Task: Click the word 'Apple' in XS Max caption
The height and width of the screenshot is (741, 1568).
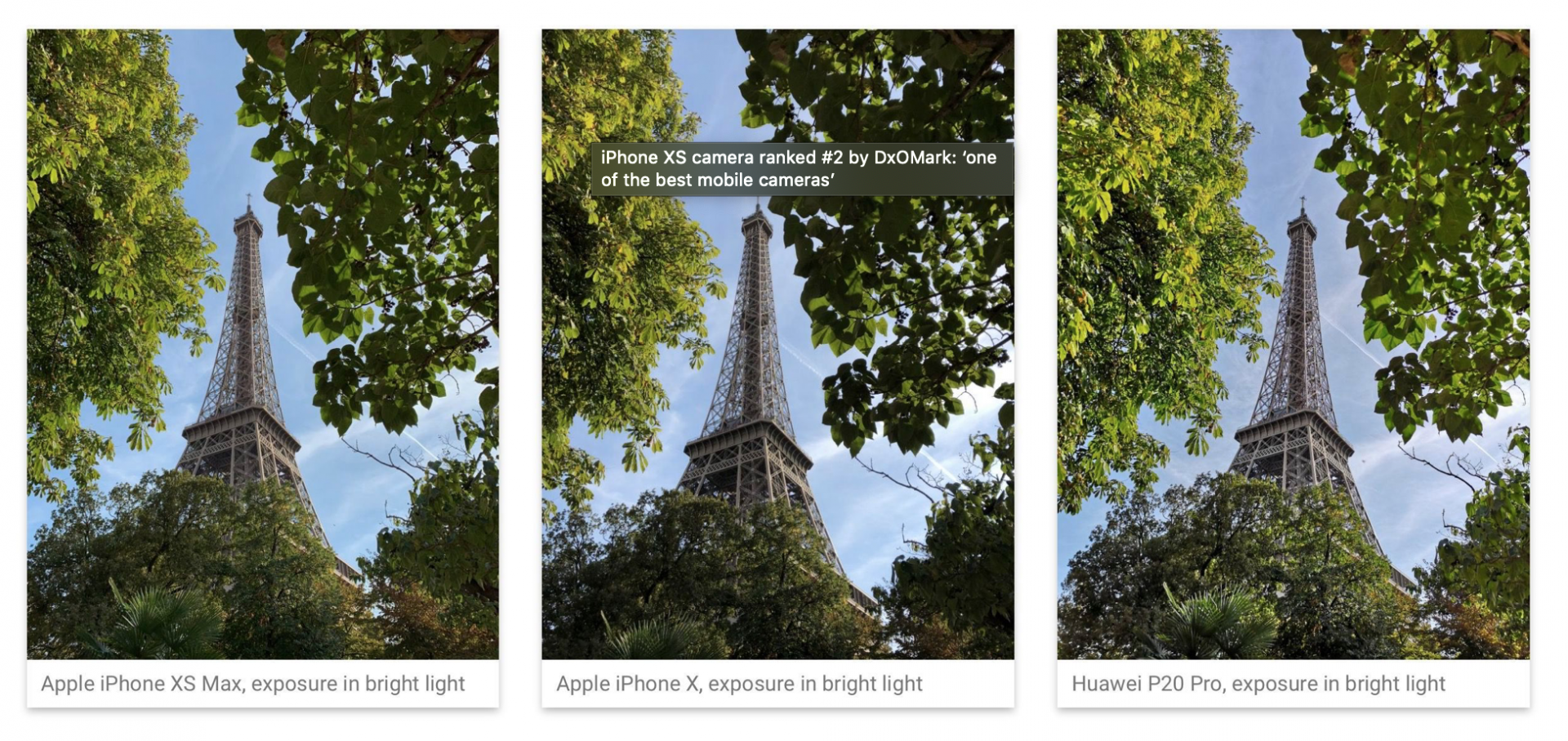Action: click(x=68, y=684)
